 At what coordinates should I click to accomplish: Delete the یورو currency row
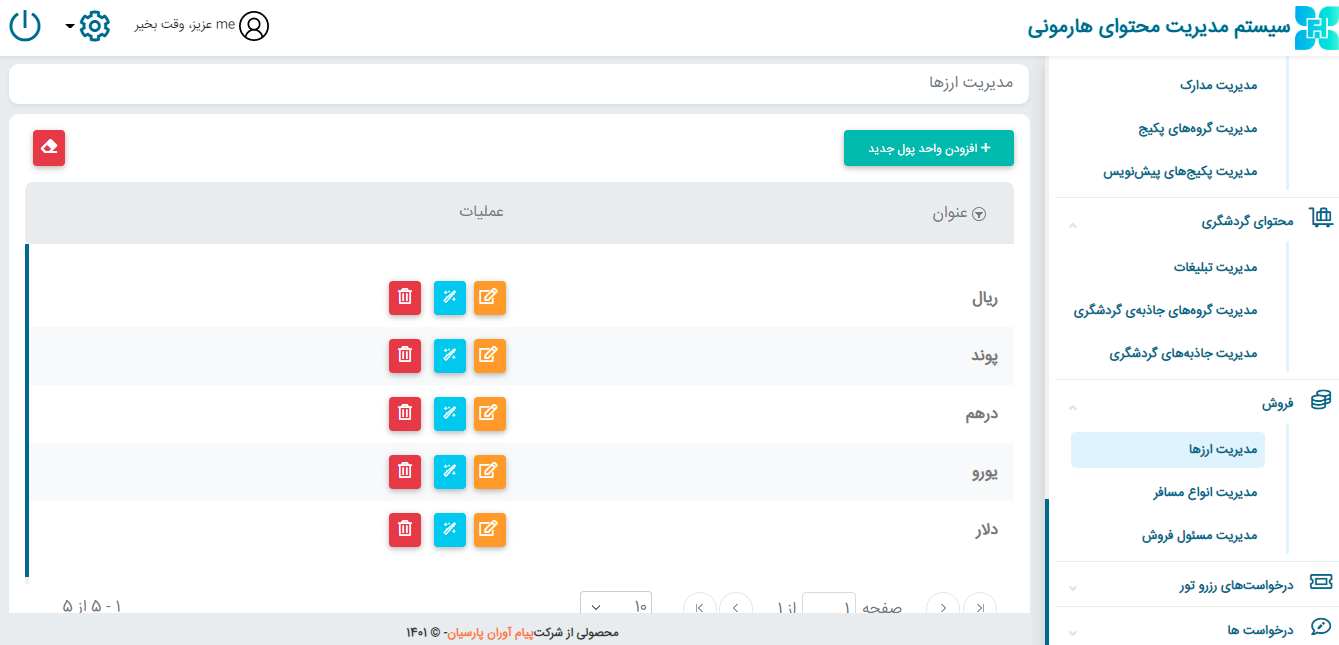405,471
